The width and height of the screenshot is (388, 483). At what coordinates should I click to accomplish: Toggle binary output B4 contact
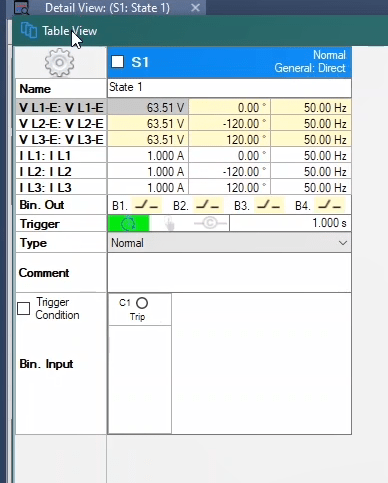click(330, 205)
